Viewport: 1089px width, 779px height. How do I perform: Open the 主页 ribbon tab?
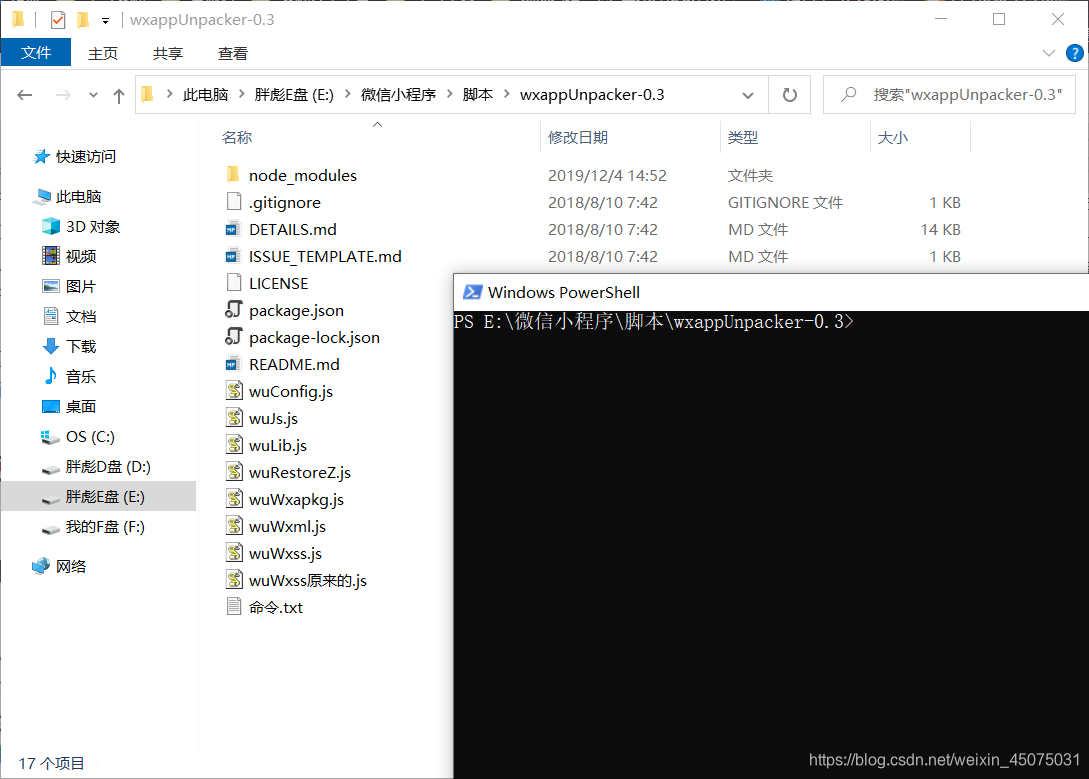coord(103,53)
